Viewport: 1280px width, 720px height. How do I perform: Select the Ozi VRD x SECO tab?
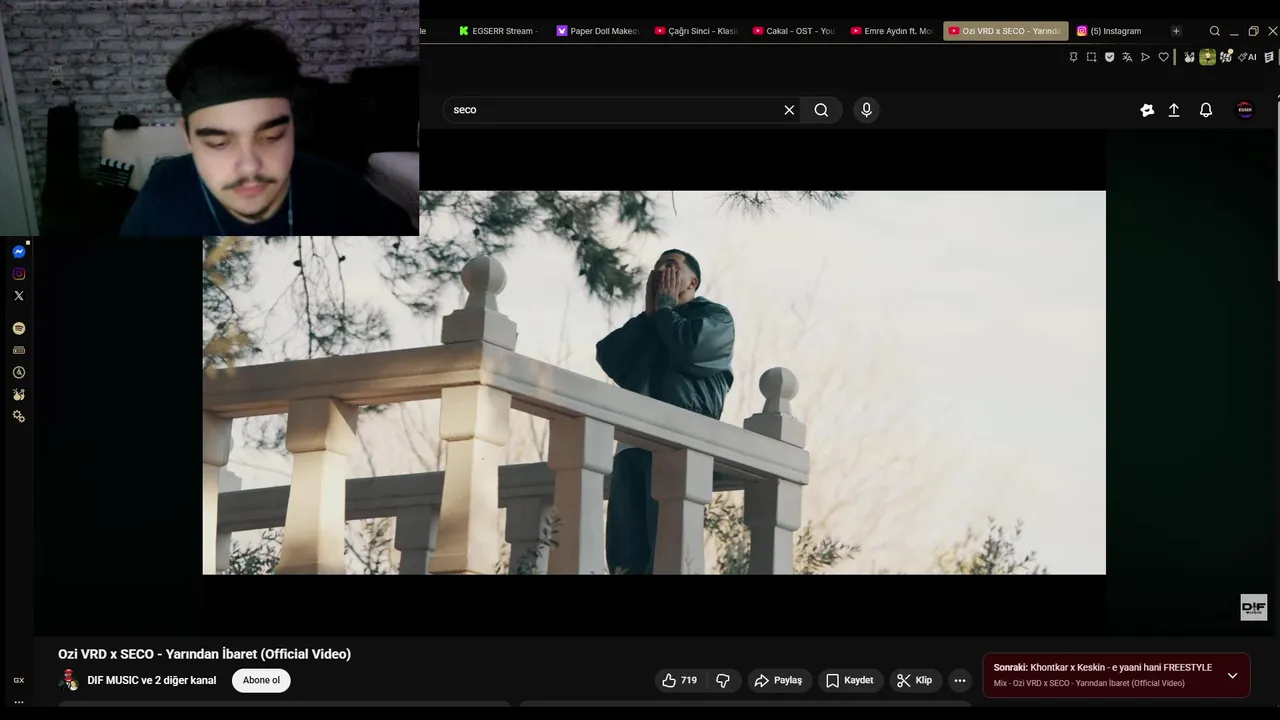pyautogui.click(x=1005, y=31)
